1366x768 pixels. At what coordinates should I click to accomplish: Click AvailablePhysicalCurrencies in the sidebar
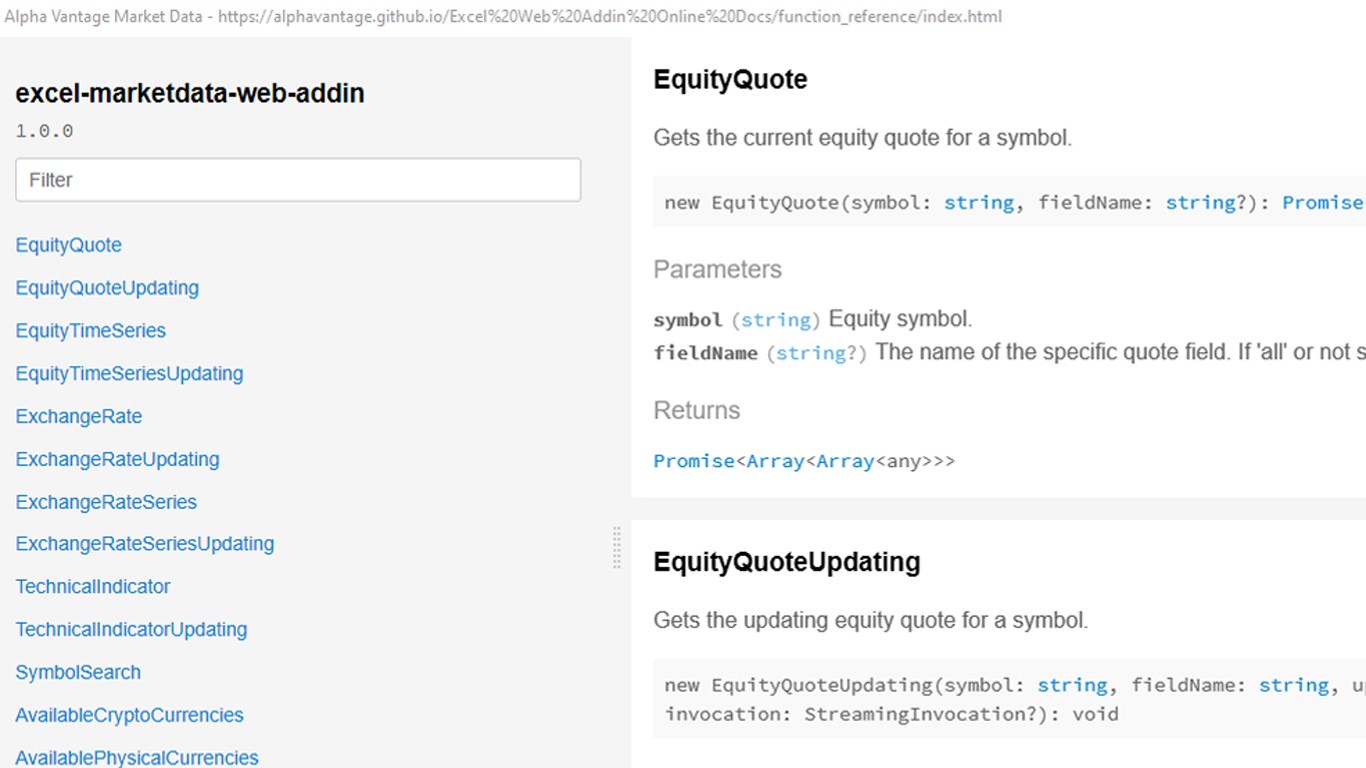(137, 758)
